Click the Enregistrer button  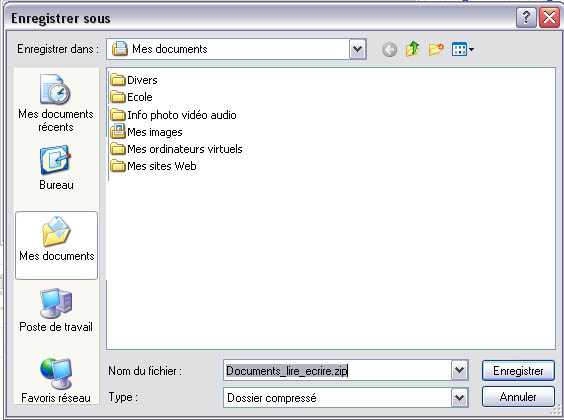click(x=518, y=370)
